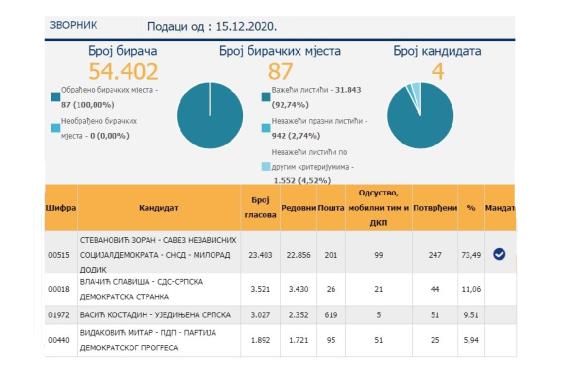Click the Редовни column header
This screenshot has width=580, height=380.
coord(299,208)
